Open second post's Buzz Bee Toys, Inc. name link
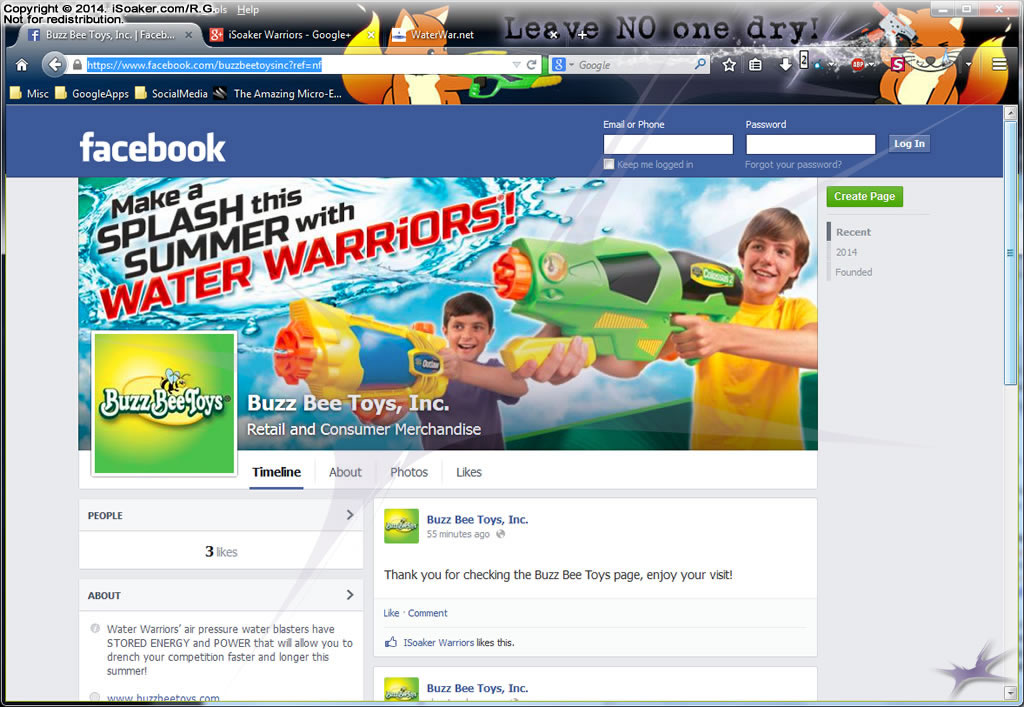This screenshot has width=1024, height=707. tap(477, 688)
